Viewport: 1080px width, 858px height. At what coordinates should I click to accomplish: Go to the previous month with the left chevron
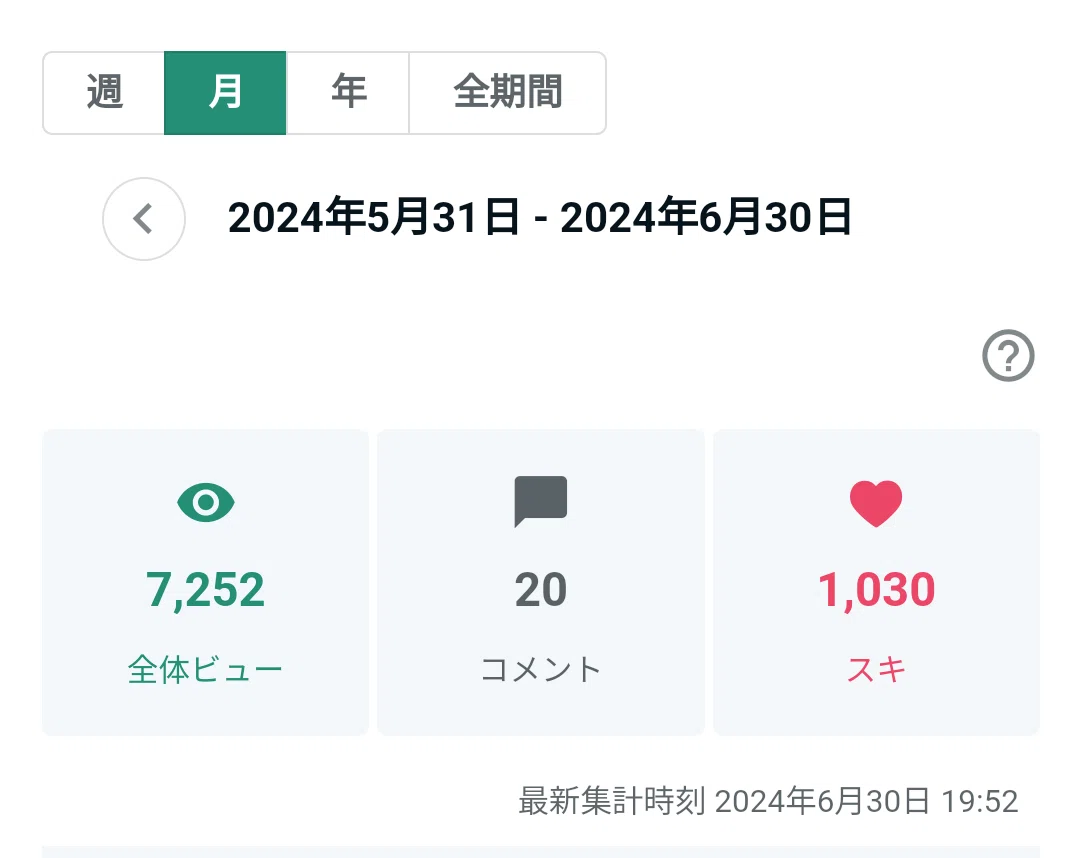coord(144,219)
